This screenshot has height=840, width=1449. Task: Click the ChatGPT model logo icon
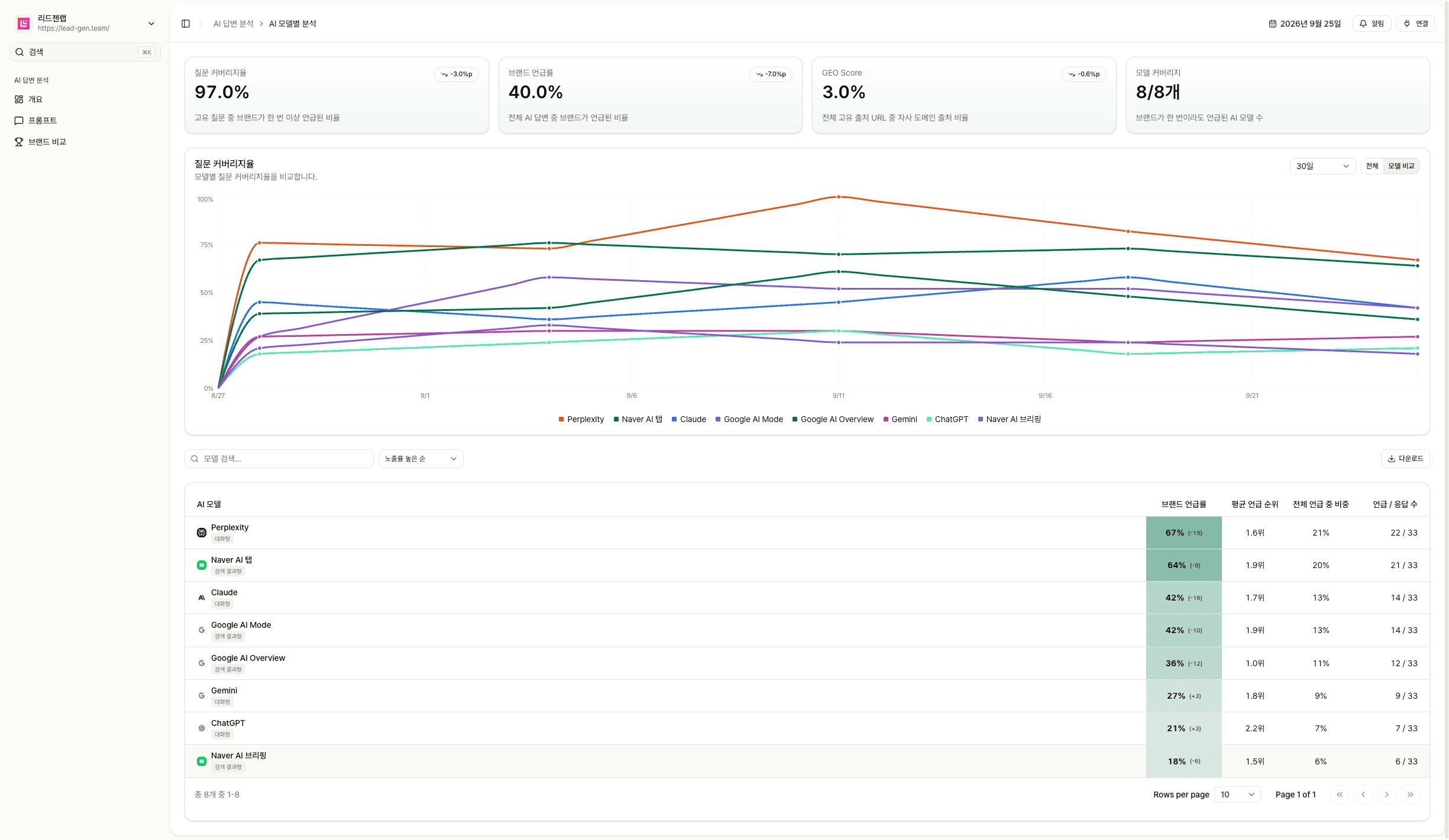[x=202, y=728]
